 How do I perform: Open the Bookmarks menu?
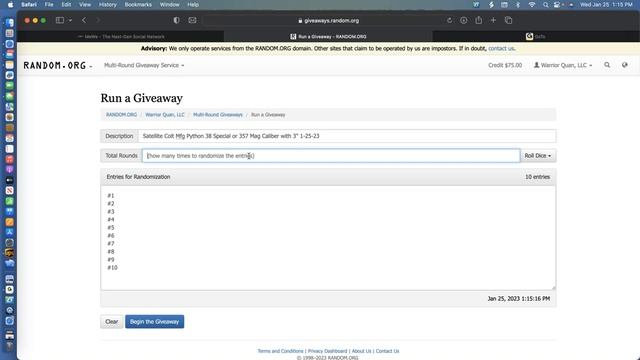[x=138, y=4]
